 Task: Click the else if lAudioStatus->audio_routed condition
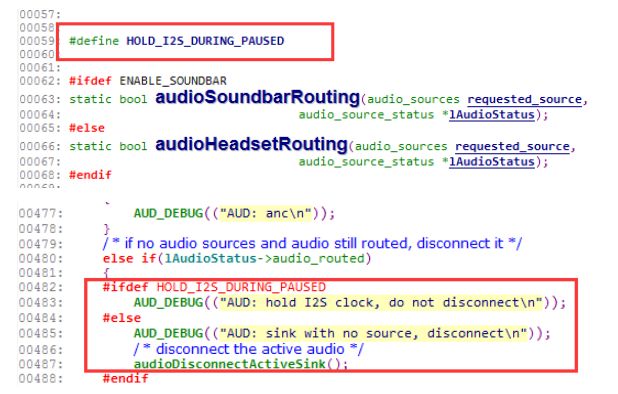point(237,259)
